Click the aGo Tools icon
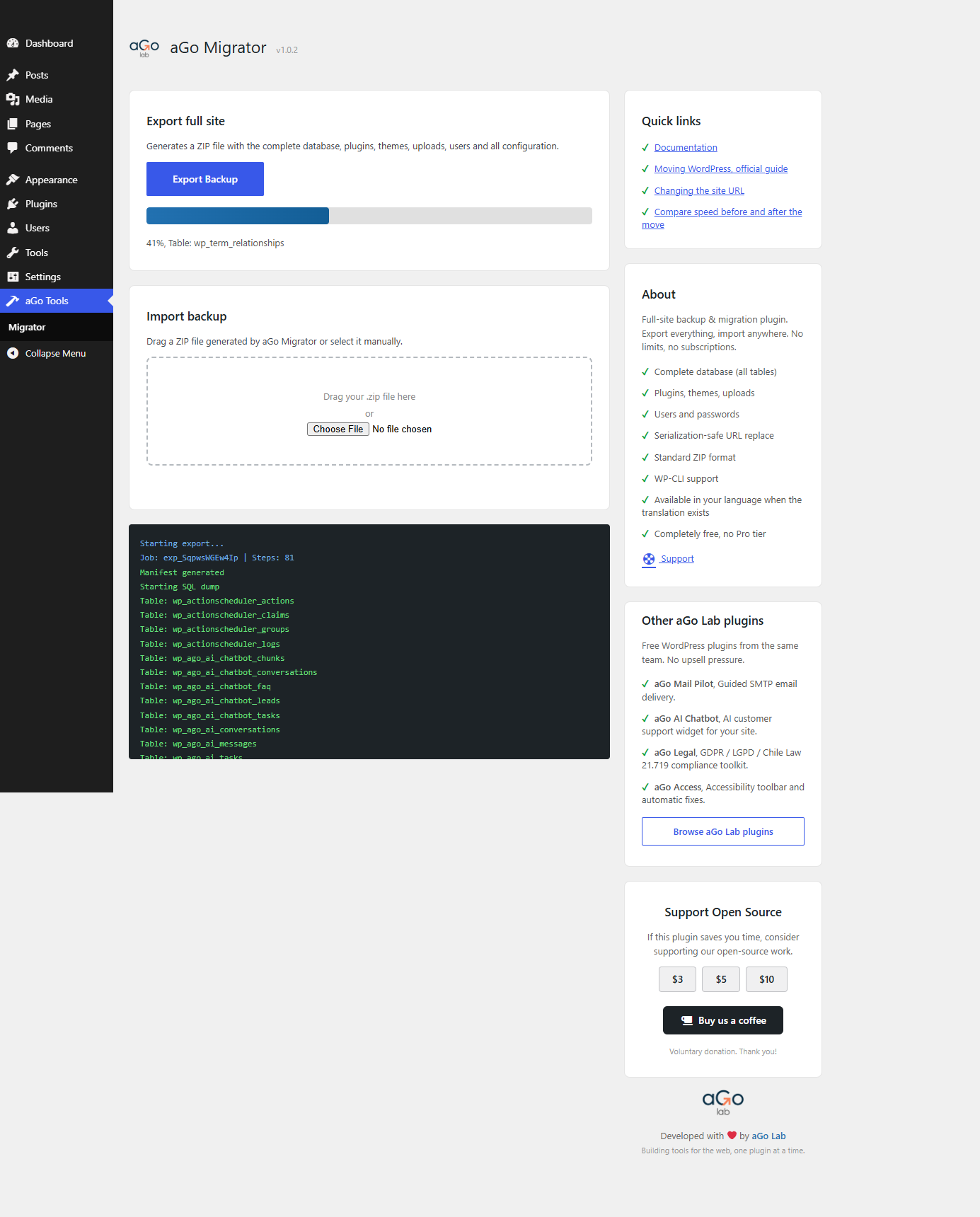The image size is (980, 1217). (x=13, y=301)
